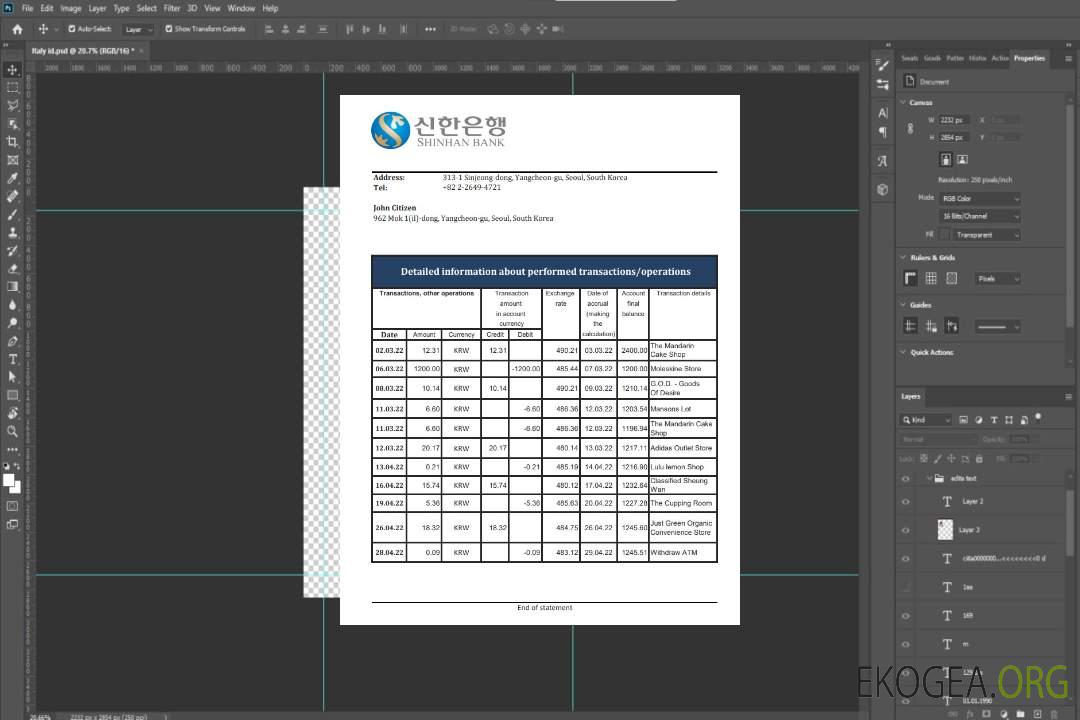Open the Window menu
The height and width of the screenshot is (720, 1080).
coord(241,8)
